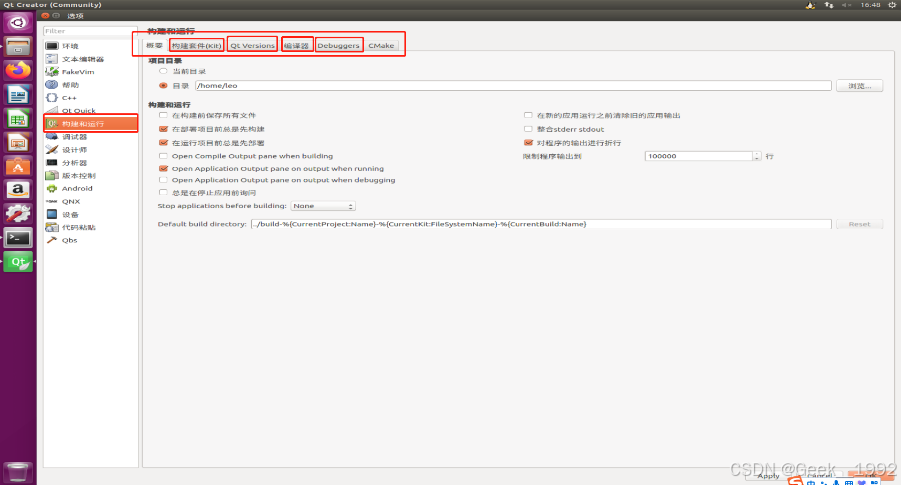This screenshot has width=901, height=485.
Task: Select the current directory (当前目录) radio button
Action: [x=163, y=71]
